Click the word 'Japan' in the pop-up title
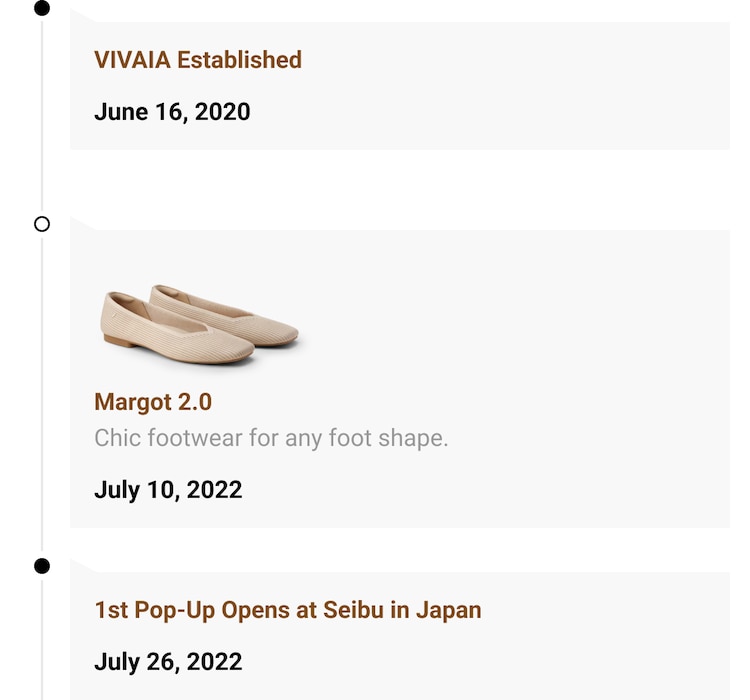This screenshot has width=750, height=700. point(448,610)
